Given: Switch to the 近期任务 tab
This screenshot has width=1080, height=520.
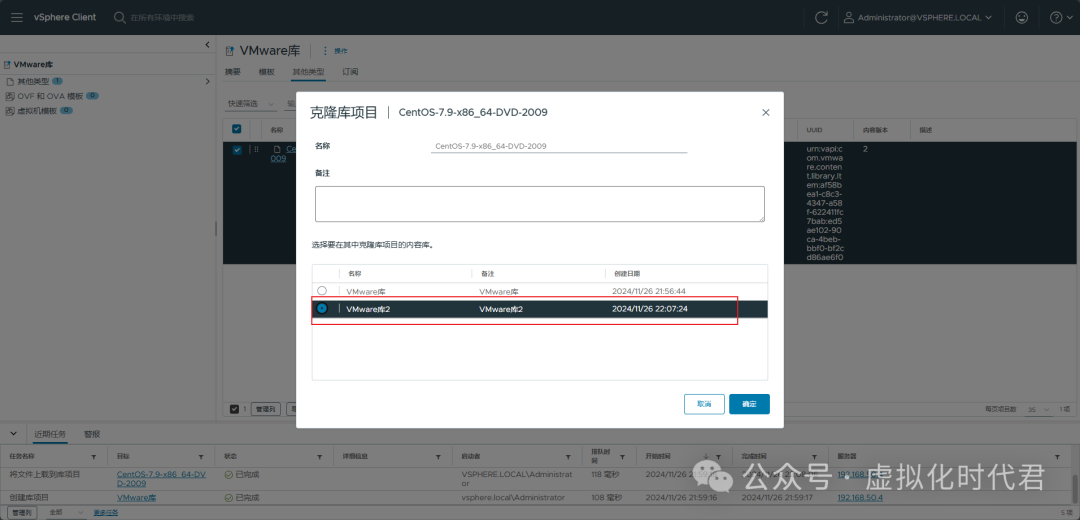Looking at the screenshot, I should click(50, 435).
